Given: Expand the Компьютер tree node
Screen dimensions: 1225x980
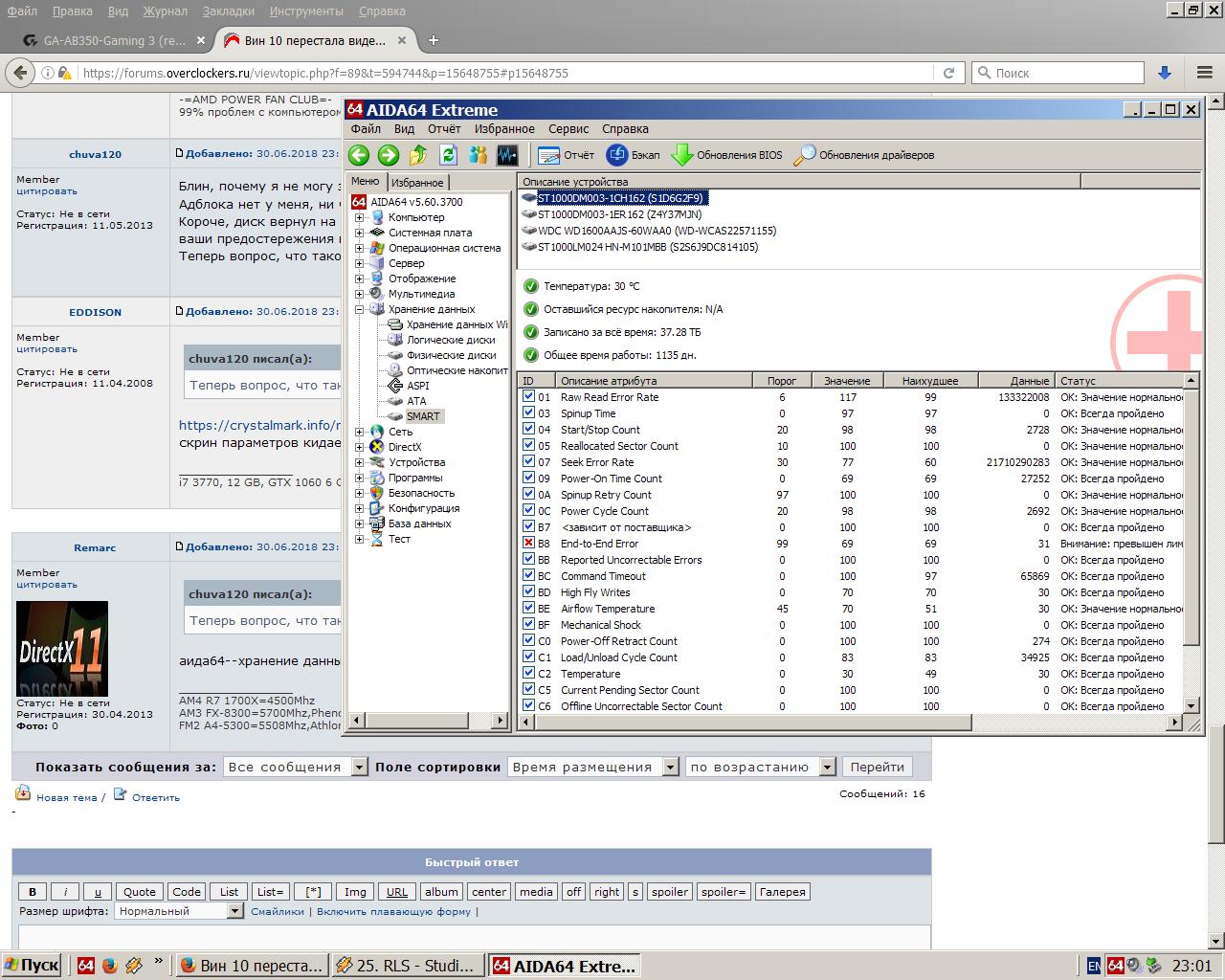Looking at the screenshot, I should [x=360, y=217].
